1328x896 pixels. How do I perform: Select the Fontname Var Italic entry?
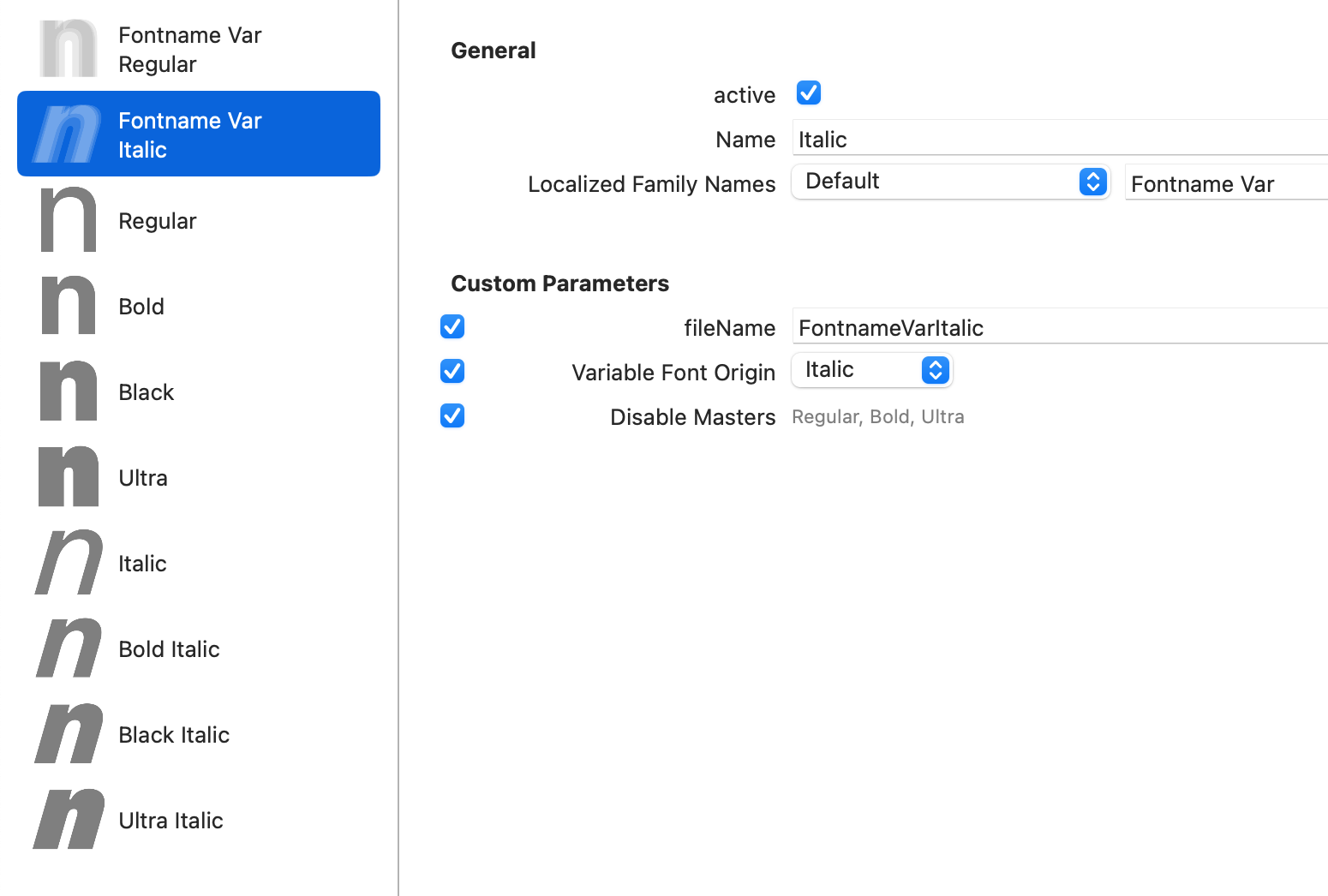tap(199, 134)
